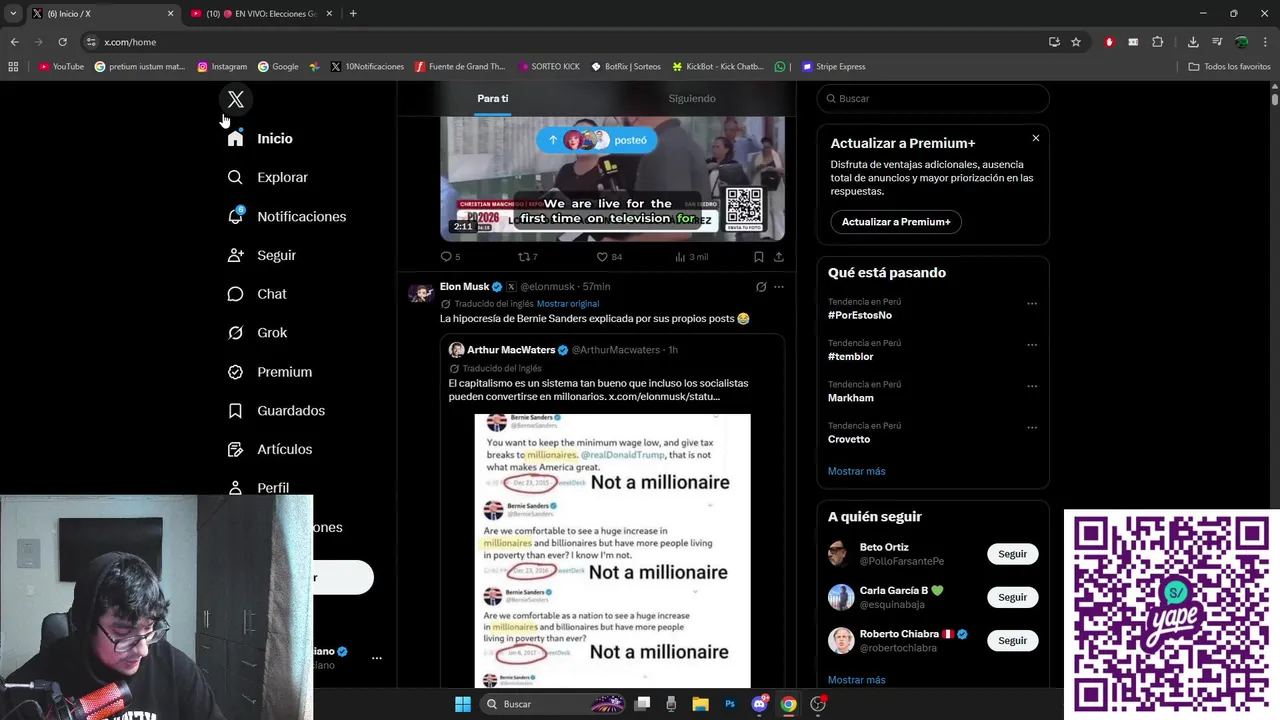
Task: Open Guardados bookmarks in sidebar
Action: tap(276, 411)
